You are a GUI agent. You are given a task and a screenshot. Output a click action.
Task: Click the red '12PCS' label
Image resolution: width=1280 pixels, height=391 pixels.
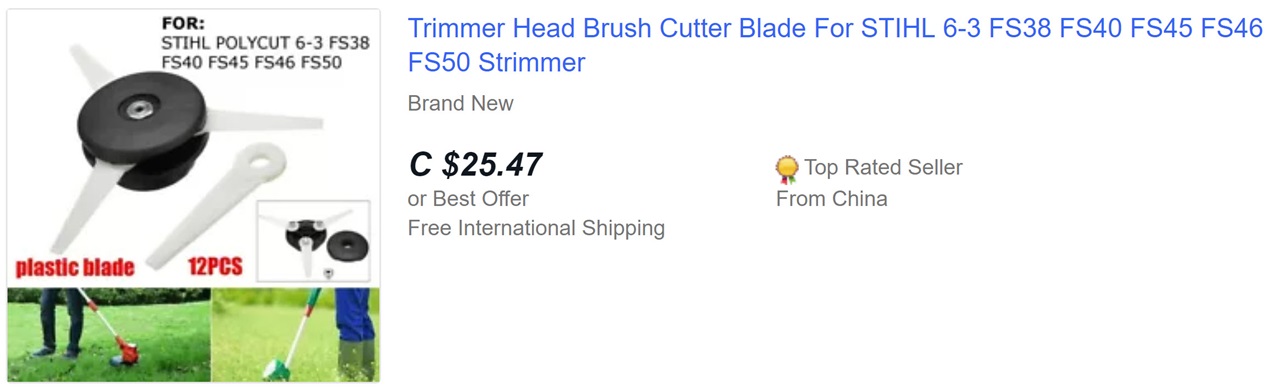click(215, 267)
